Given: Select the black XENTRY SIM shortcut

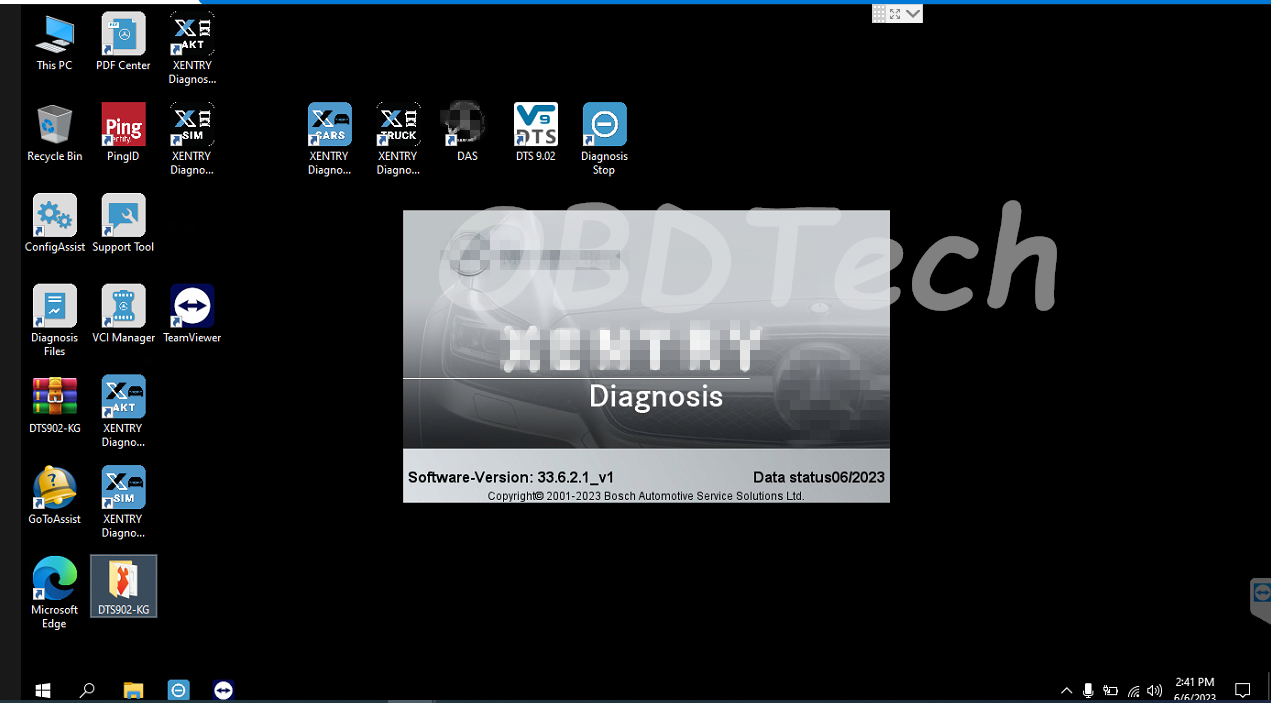Looking at the screenshot, I should (x=192, y=140).
